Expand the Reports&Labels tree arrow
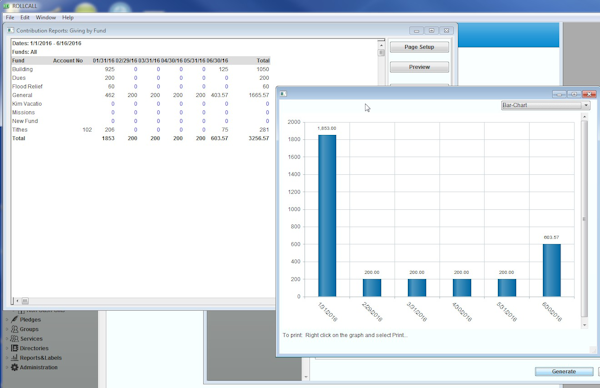 (x=7, y=358)
